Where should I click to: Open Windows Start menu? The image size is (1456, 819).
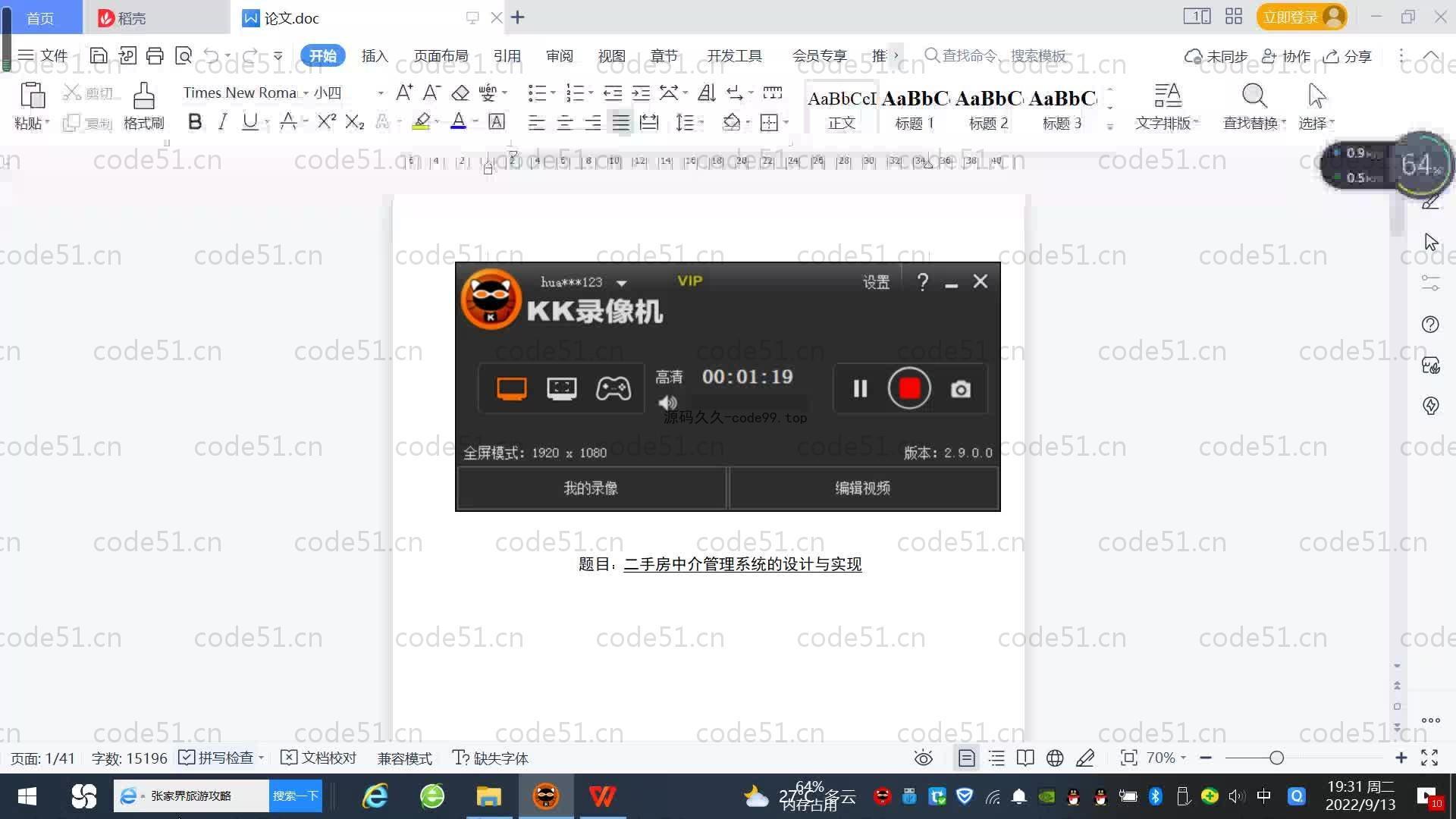pos(27,796)
